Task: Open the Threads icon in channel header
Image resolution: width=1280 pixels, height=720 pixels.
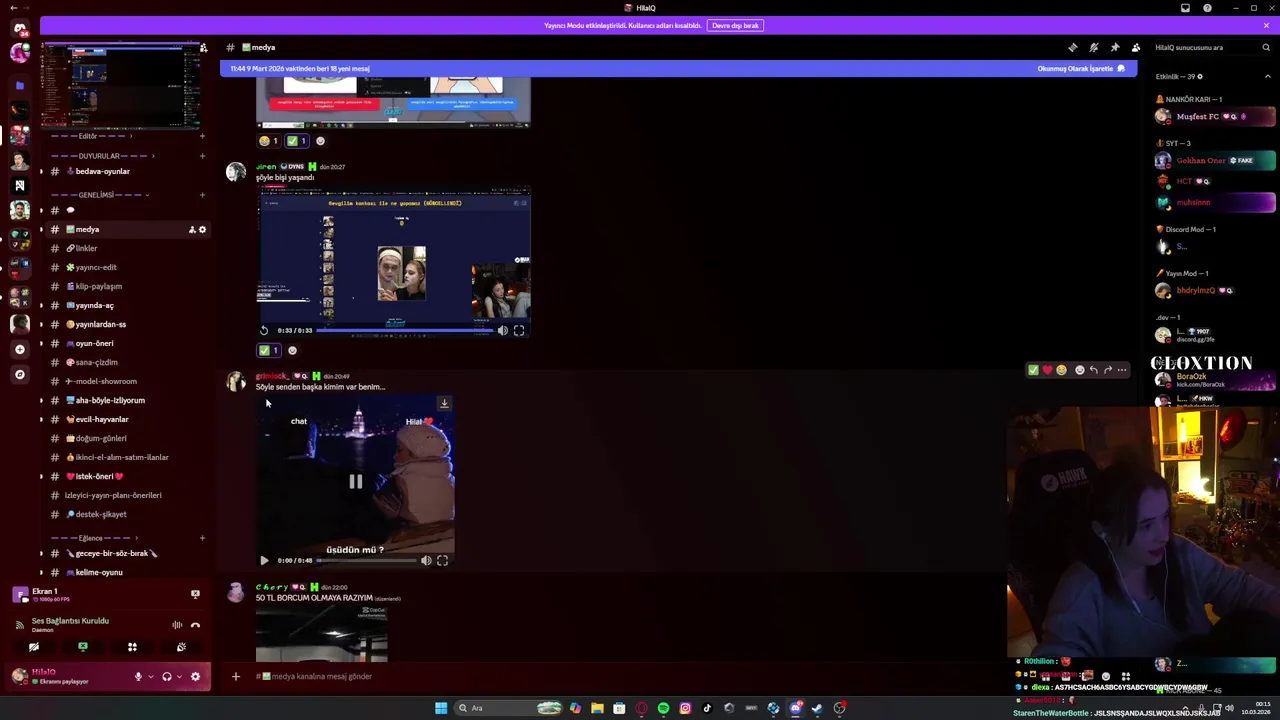Action: pos(1073,47)
